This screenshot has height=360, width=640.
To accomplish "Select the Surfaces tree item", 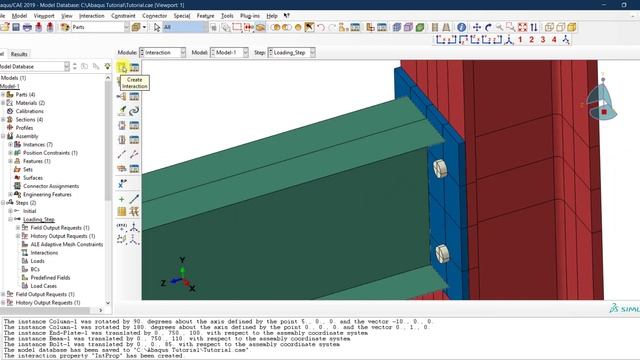I will pyautogui.click(x=33, y=178).
